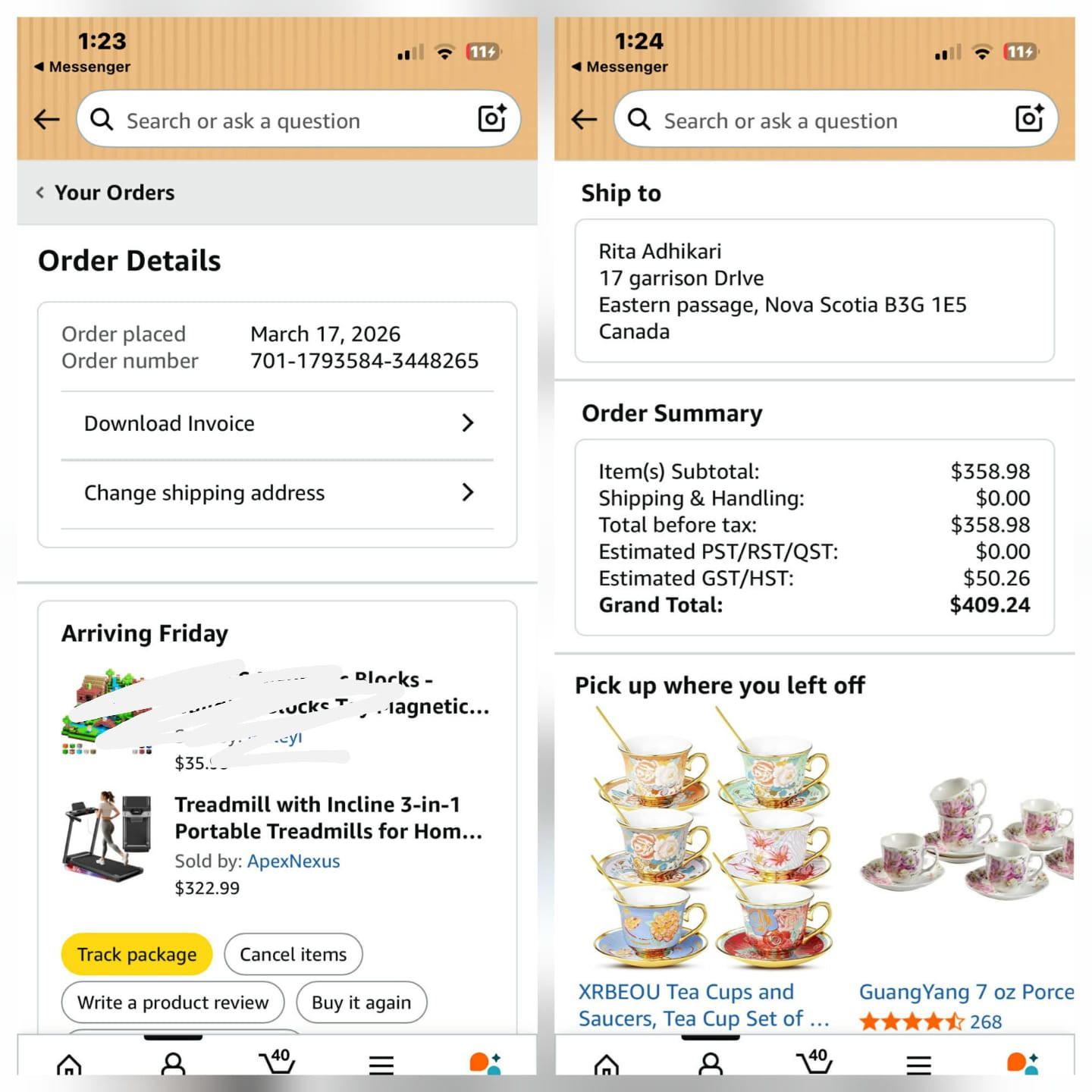Tap the Buy it again button
1092x1092 pixels.
(x=361, y=1003)
